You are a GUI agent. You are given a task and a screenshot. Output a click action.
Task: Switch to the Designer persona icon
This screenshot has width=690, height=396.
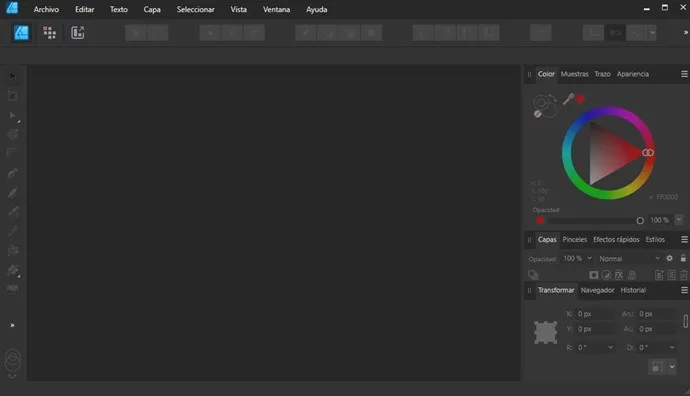21,33
